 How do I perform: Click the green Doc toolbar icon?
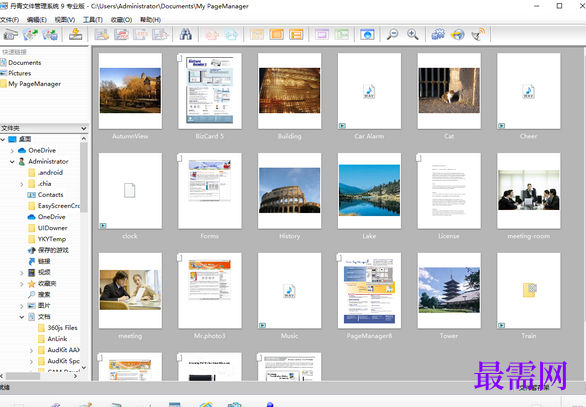pyautogui.click(x=342, y=35)
